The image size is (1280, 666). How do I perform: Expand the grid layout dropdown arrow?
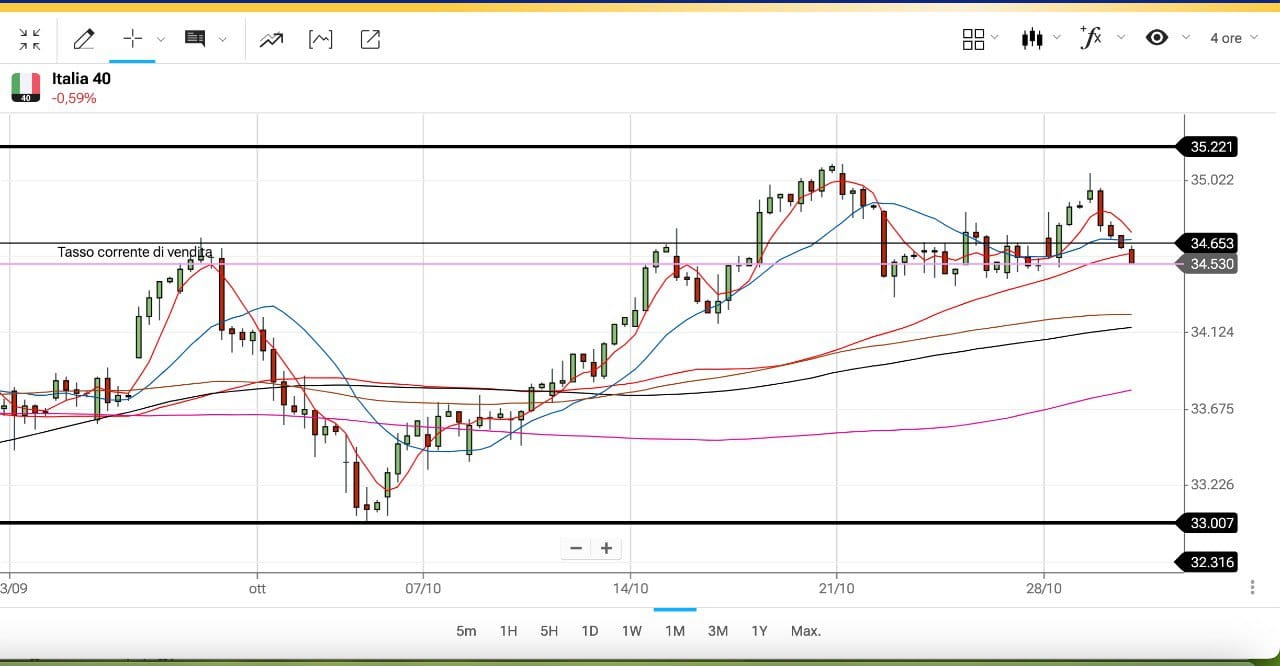coord(994,38)
